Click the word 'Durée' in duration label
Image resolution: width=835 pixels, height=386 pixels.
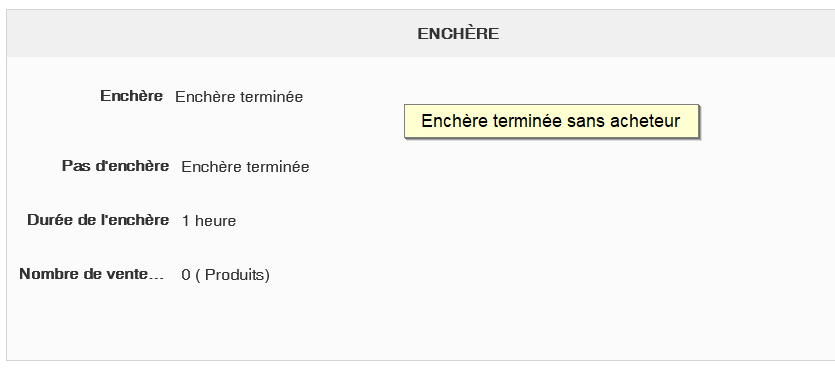tap(45, 220)
